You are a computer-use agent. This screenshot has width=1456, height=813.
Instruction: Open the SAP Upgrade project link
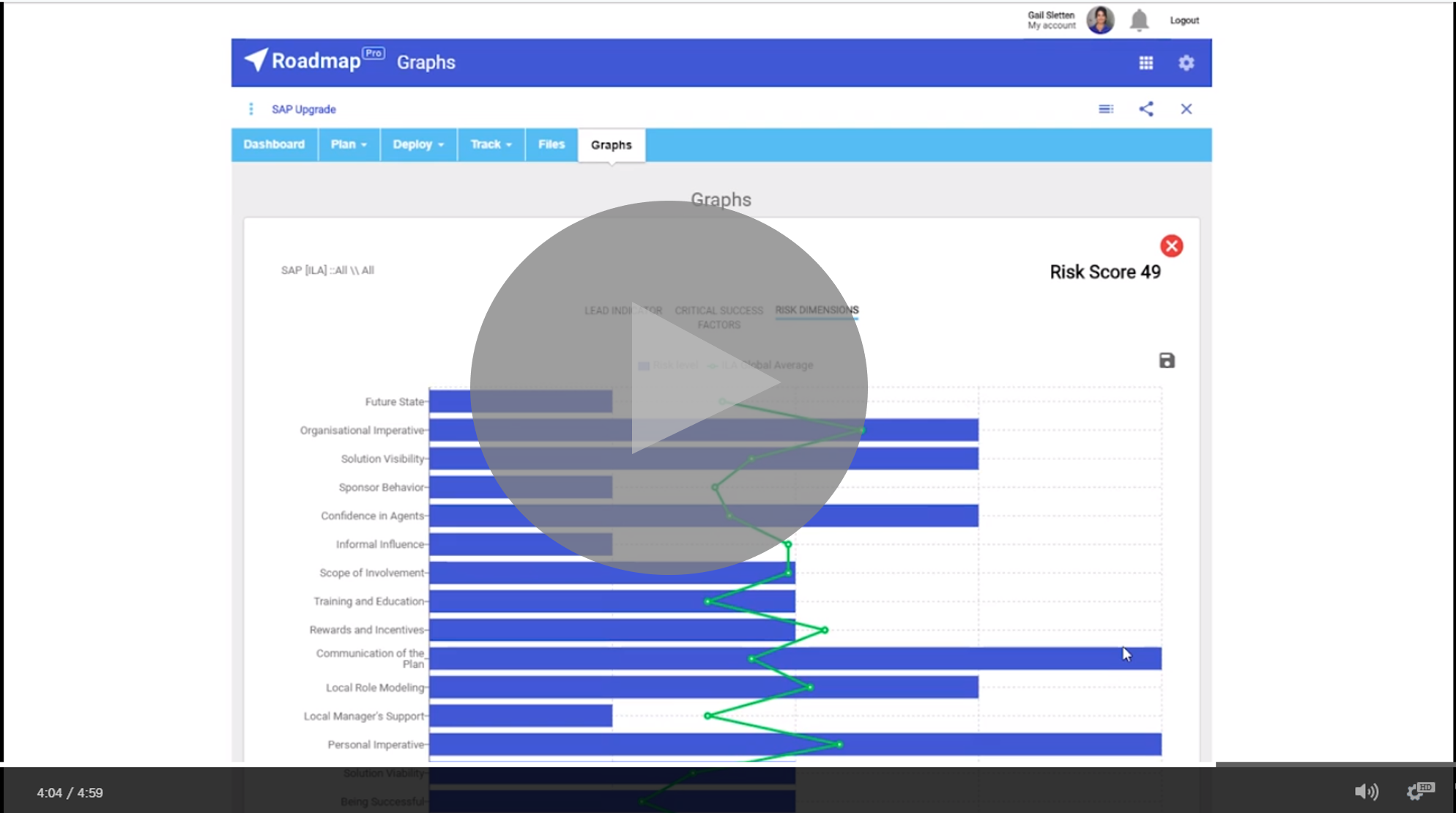[303, 109]
